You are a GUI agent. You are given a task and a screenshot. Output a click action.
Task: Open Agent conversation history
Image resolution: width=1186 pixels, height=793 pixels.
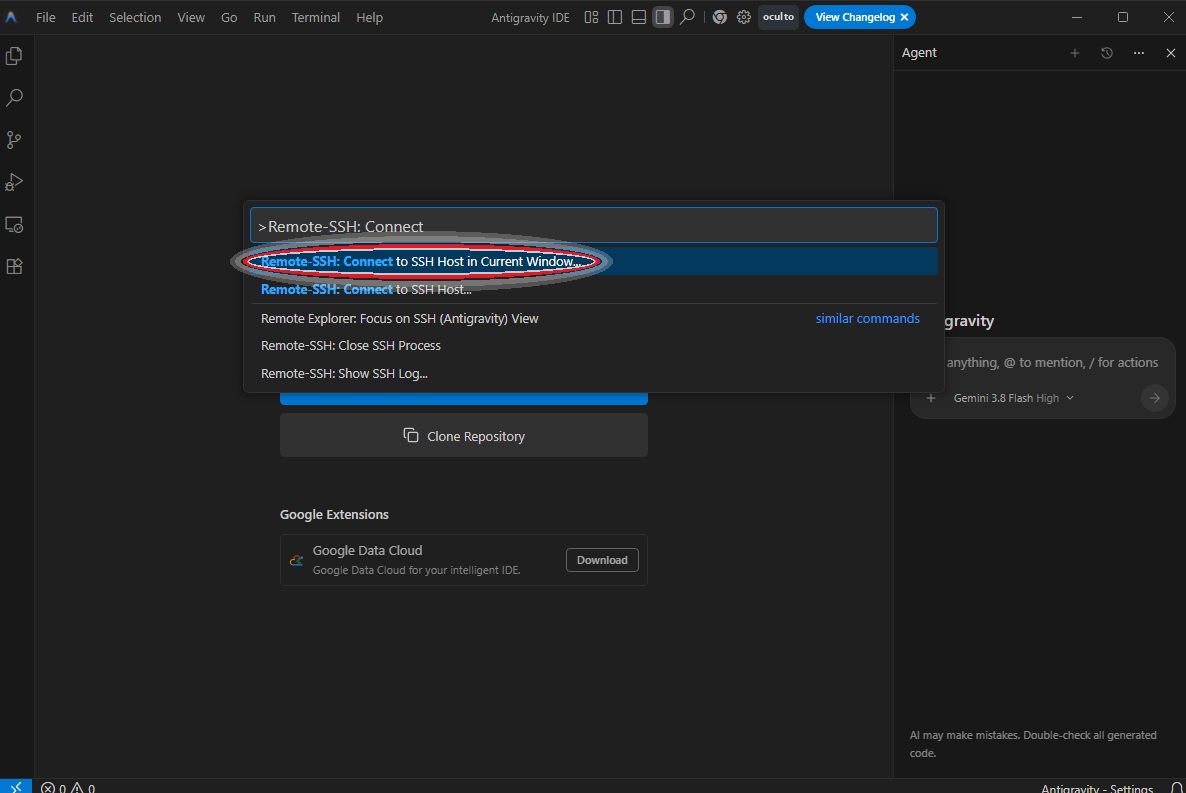pyautogui.click(x=1107, y=53)
